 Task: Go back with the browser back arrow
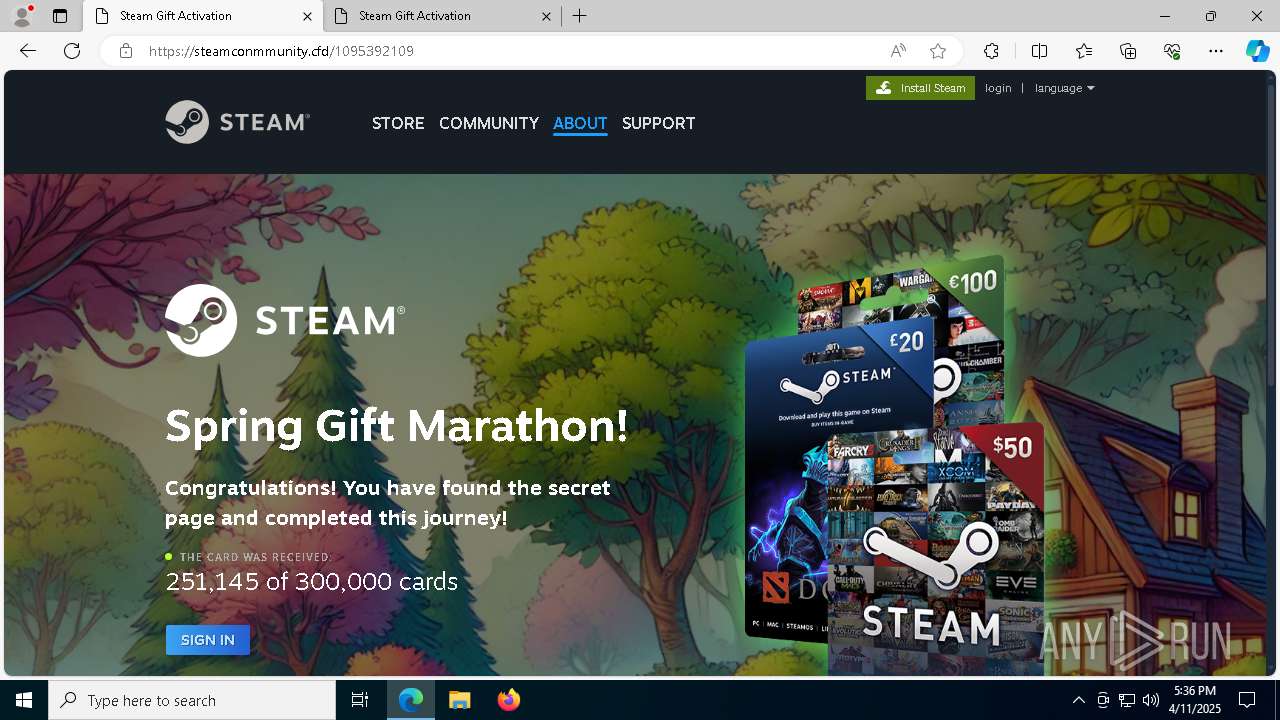[28, 51]
